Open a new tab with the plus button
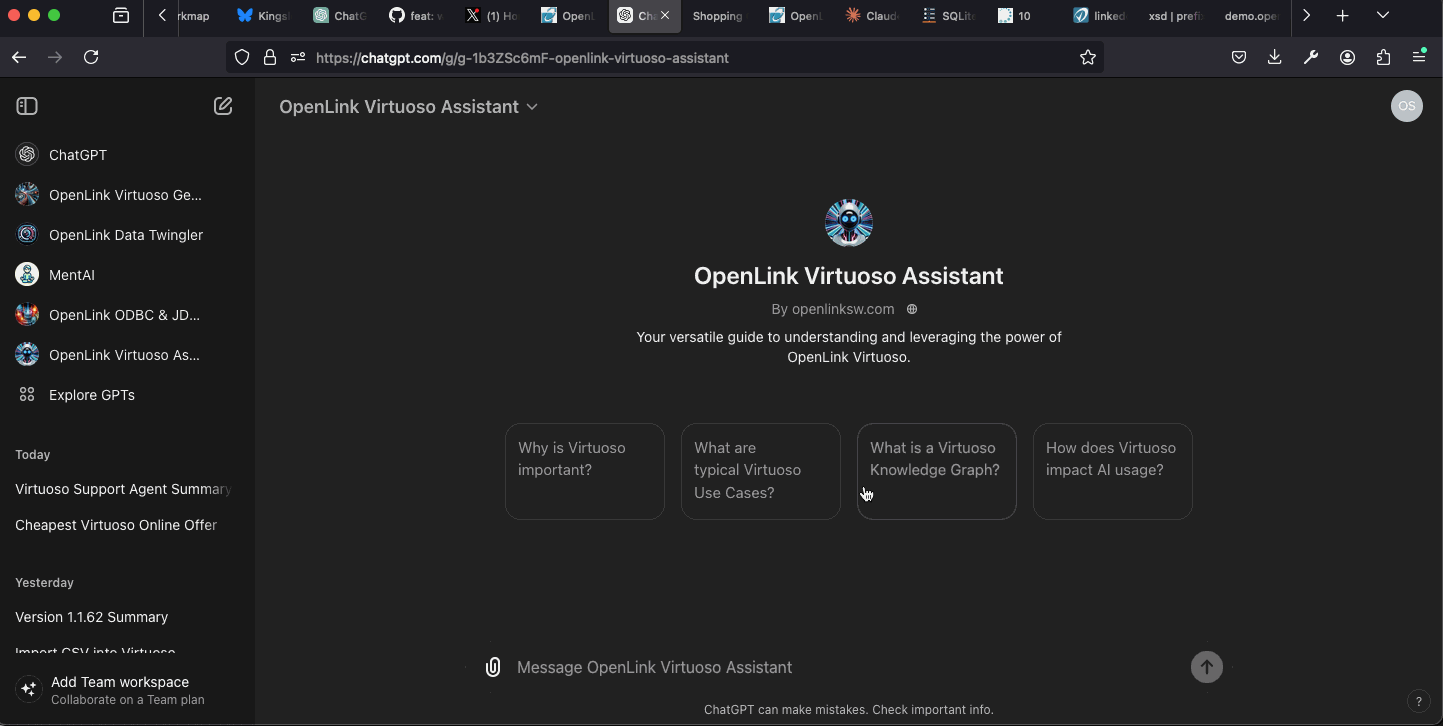Screen dimensions: 1443x726 pos(1343,16)
